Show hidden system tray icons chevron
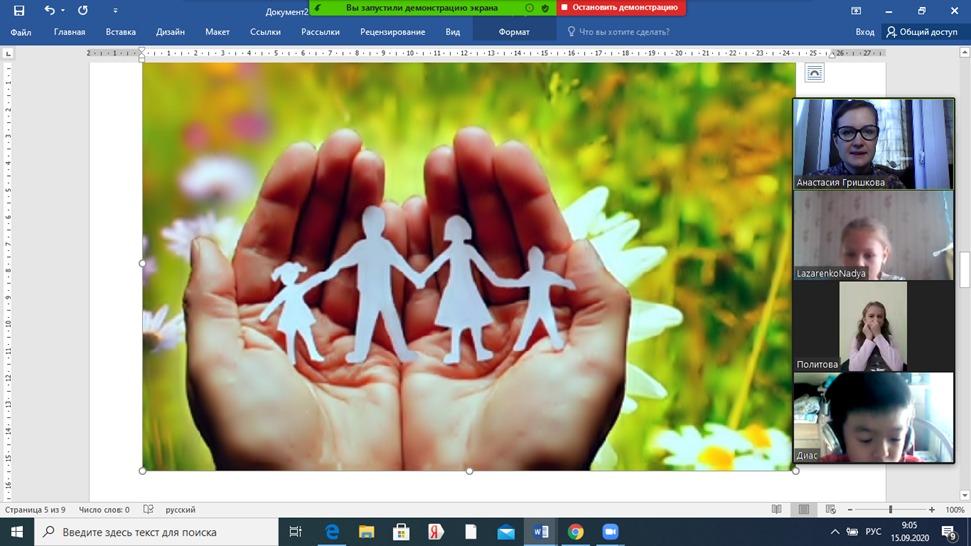971x546 pixels. pyautogui.click(x=836, y=531)
